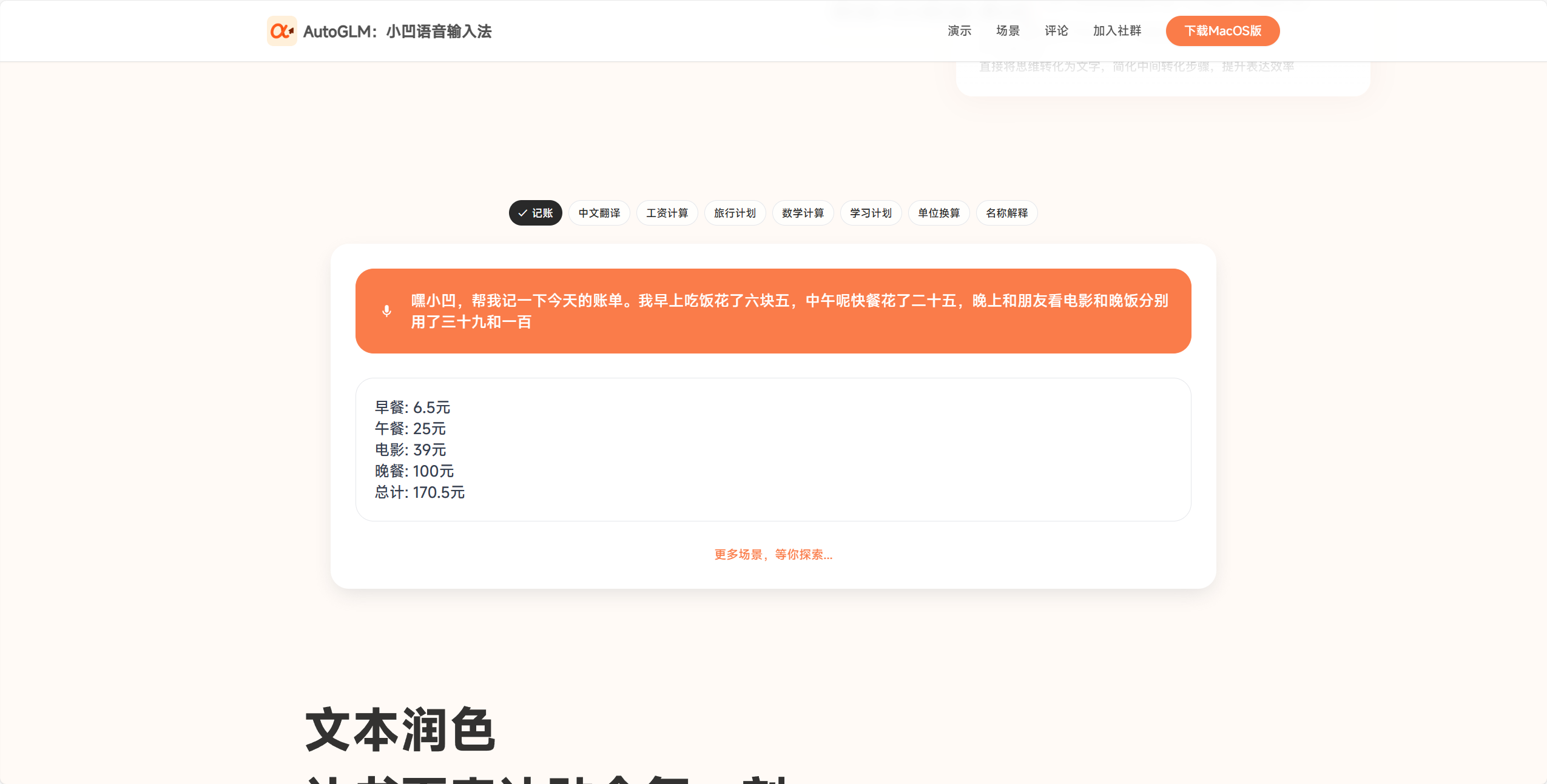The image size is (1547, 784).
Task: Choose the 旅行计划 scenario
Action: [735, 213]
